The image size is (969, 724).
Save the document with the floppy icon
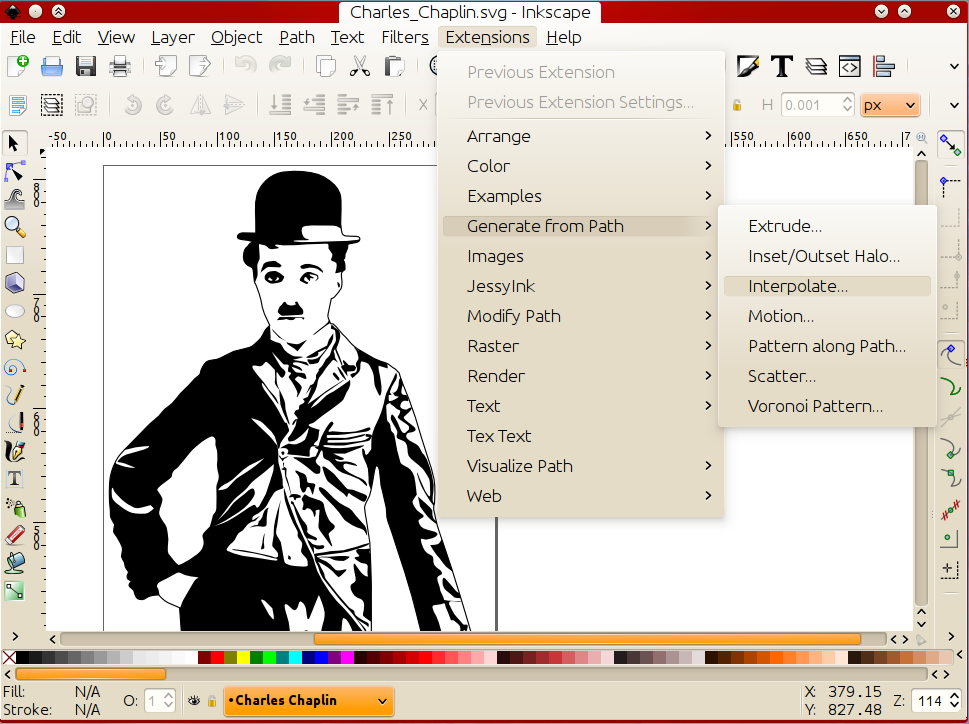85,66
